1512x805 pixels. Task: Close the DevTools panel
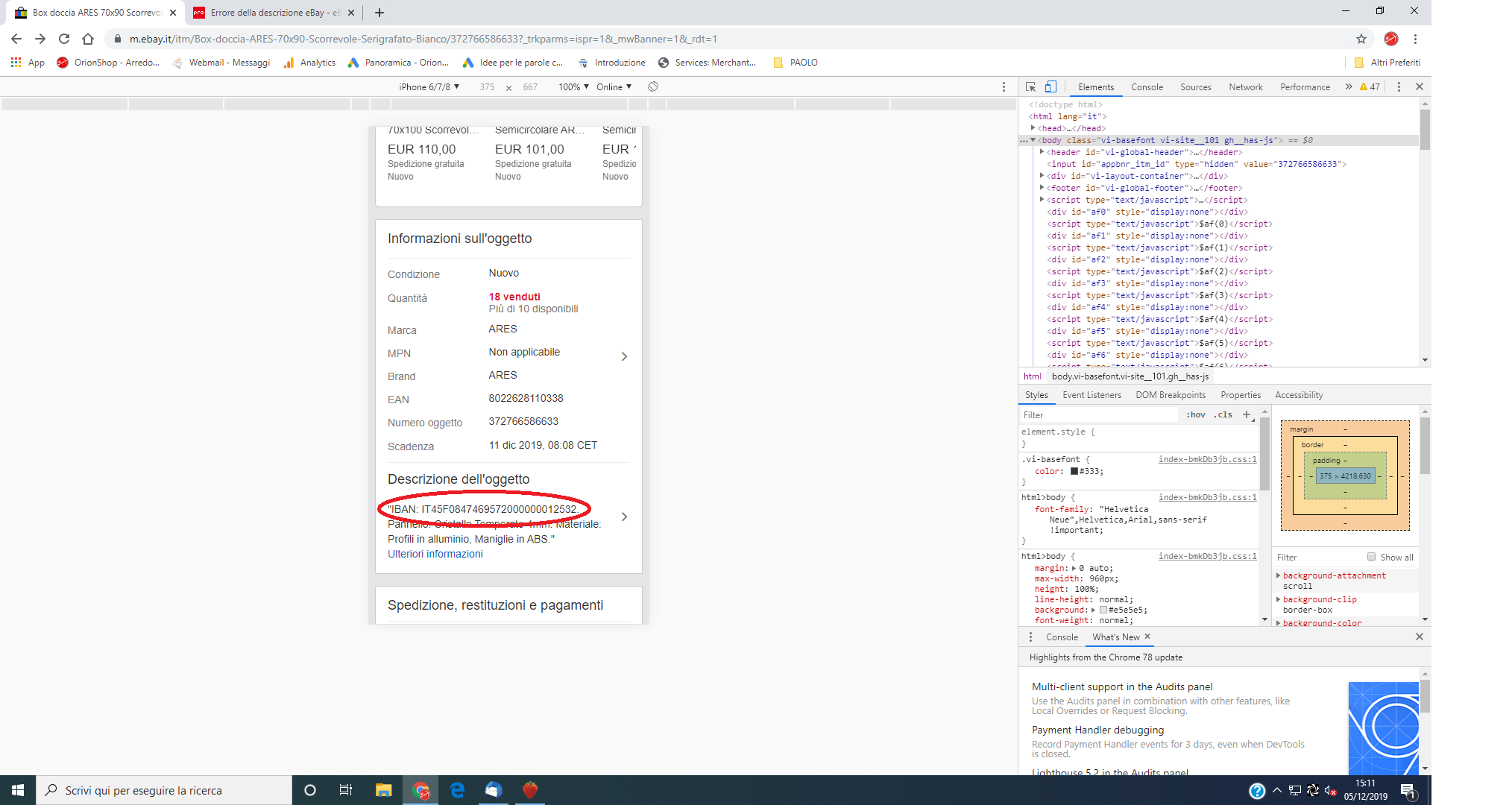coord(1420,87)
